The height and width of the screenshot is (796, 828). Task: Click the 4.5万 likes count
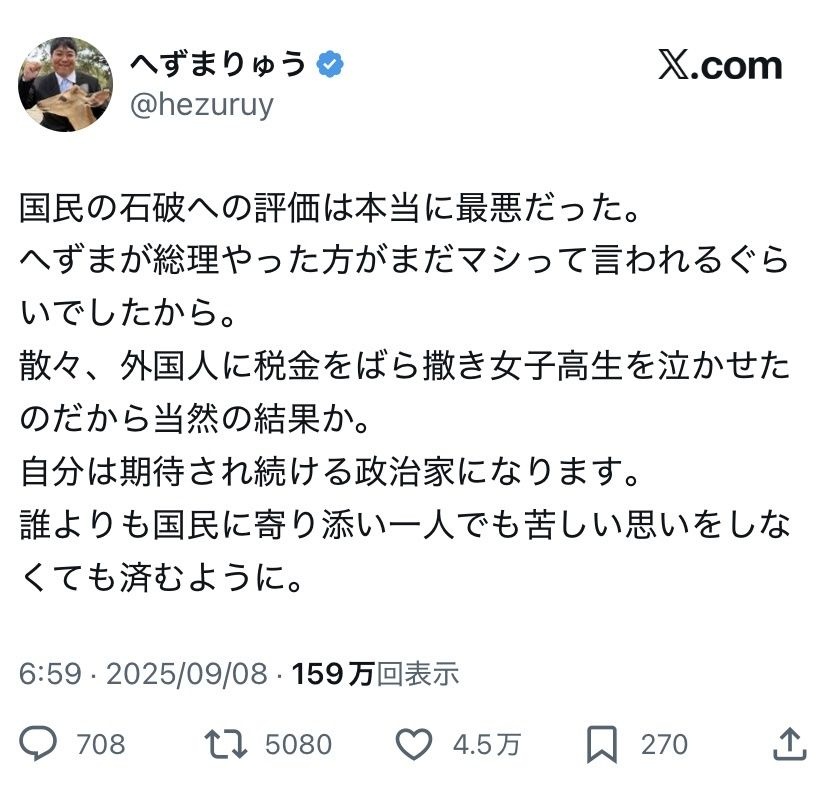pyautogui.click(x=486, y=745)
